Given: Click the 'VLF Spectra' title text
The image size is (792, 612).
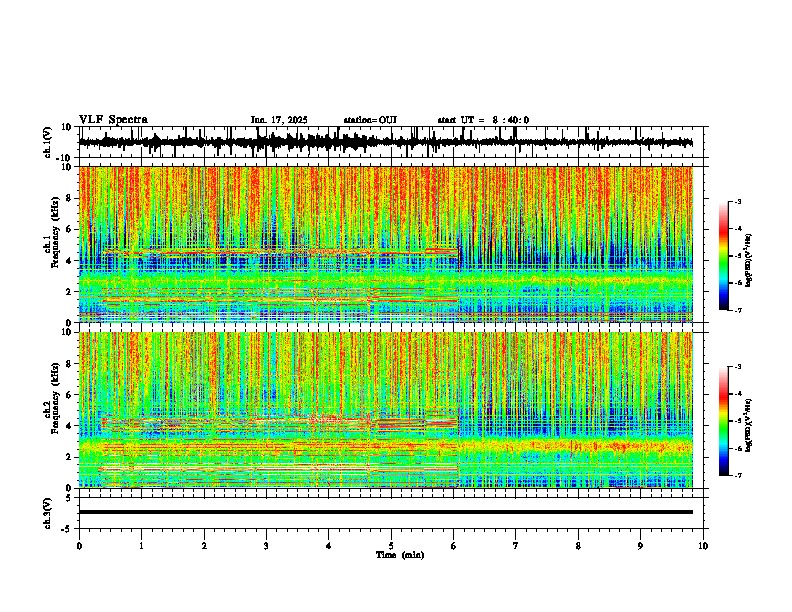Looking at the screenshot, I should (x=113, y=120).
